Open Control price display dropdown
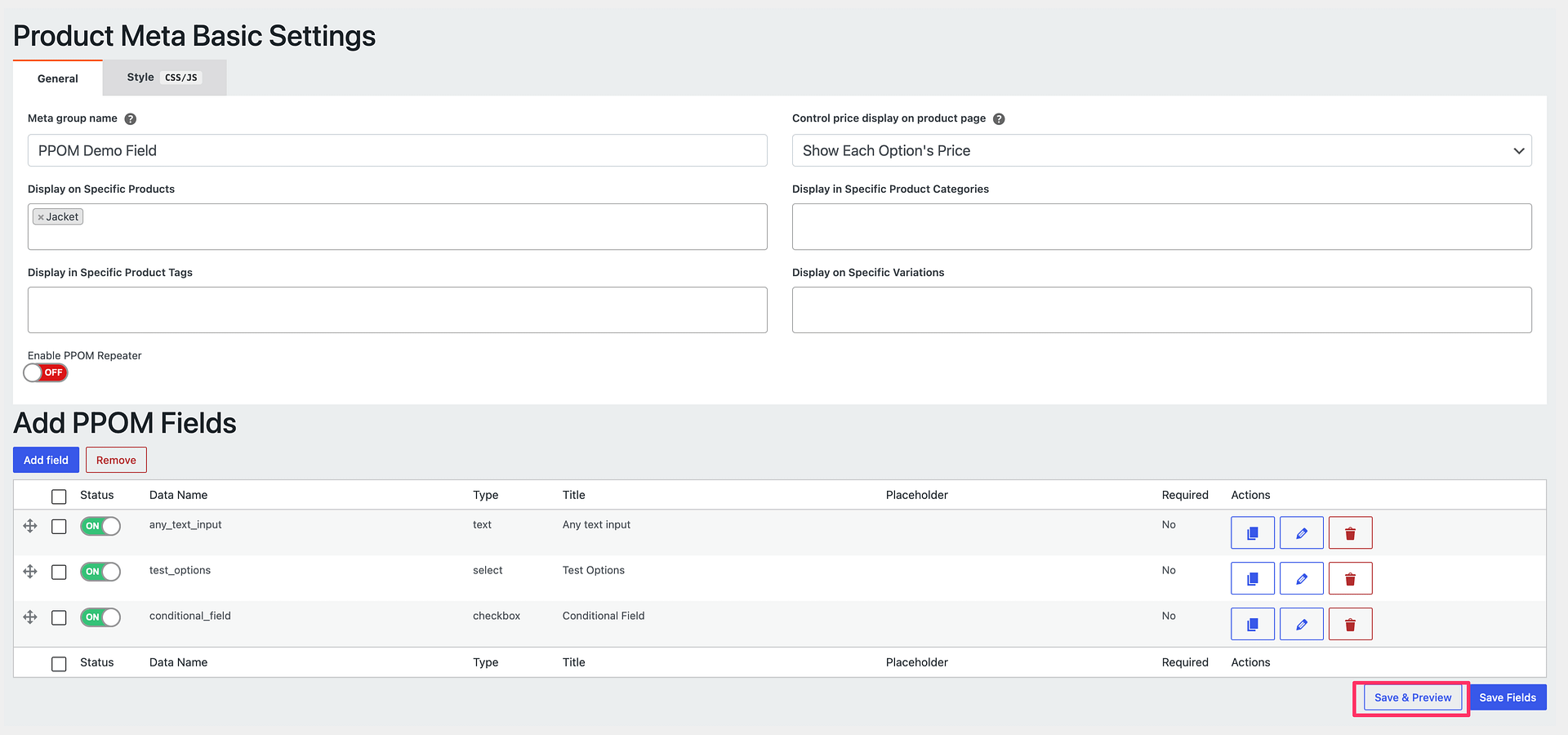The image size is (1568, 735). (1161, 150)
